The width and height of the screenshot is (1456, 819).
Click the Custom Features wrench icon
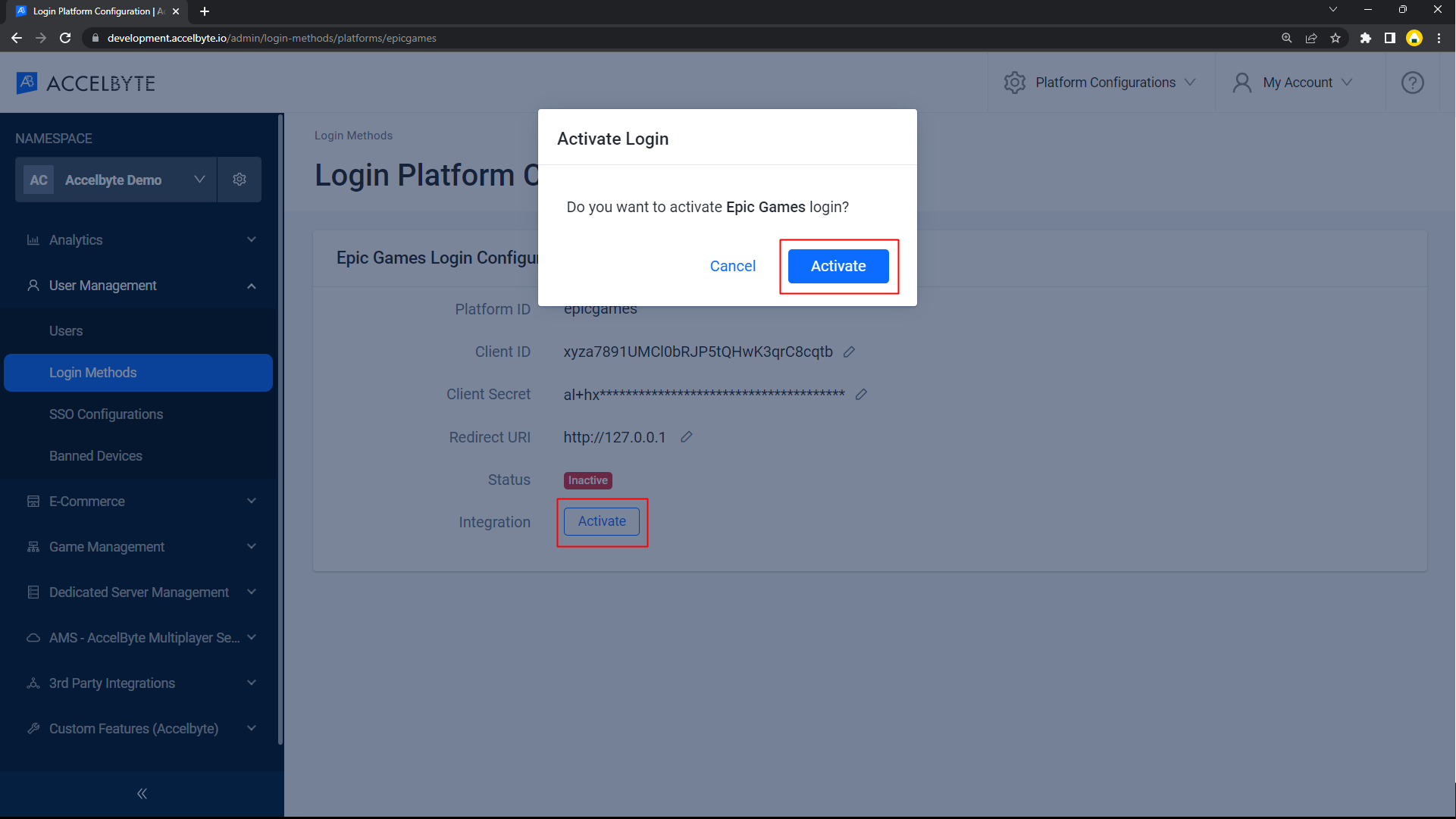tap(33, 729)
